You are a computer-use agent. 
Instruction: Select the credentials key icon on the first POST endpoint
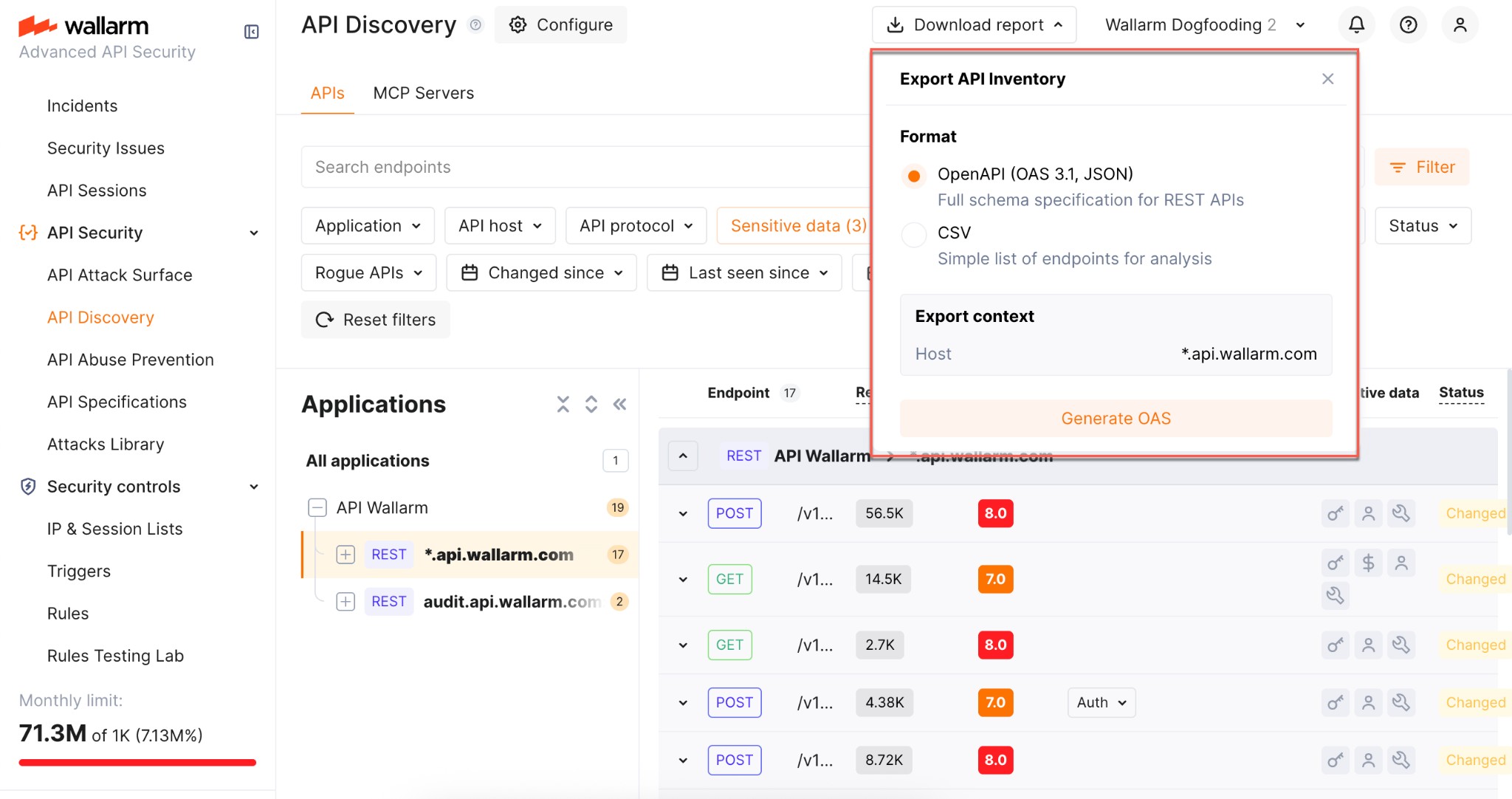(x=1335, y=513)
